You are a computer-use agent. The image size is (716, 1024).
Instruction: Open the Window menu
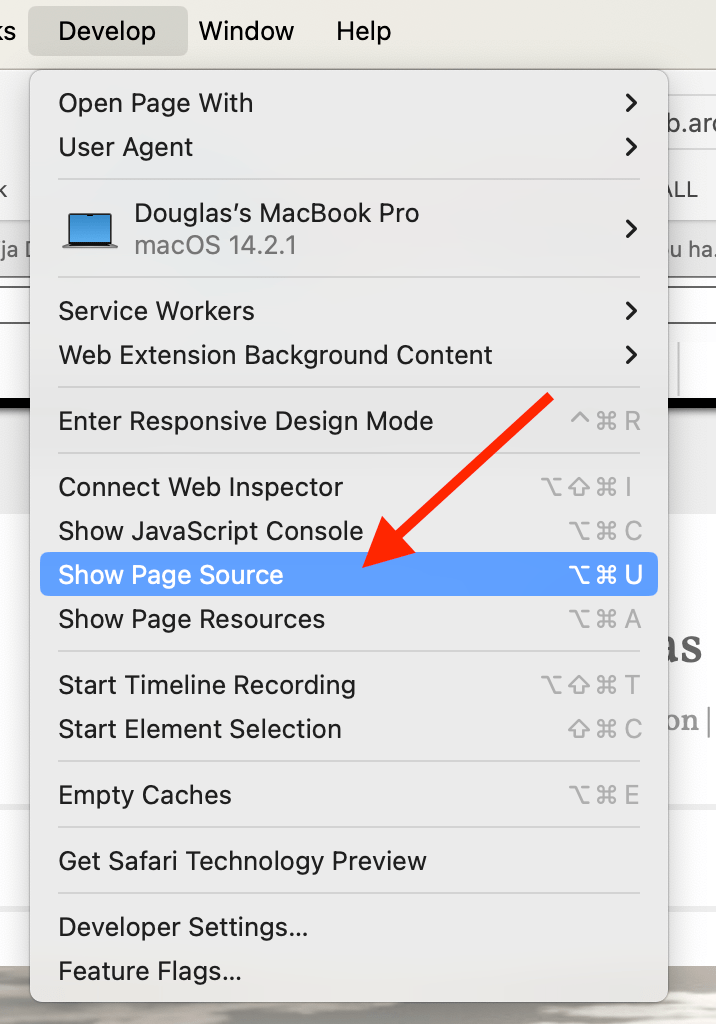click(246, 31)
